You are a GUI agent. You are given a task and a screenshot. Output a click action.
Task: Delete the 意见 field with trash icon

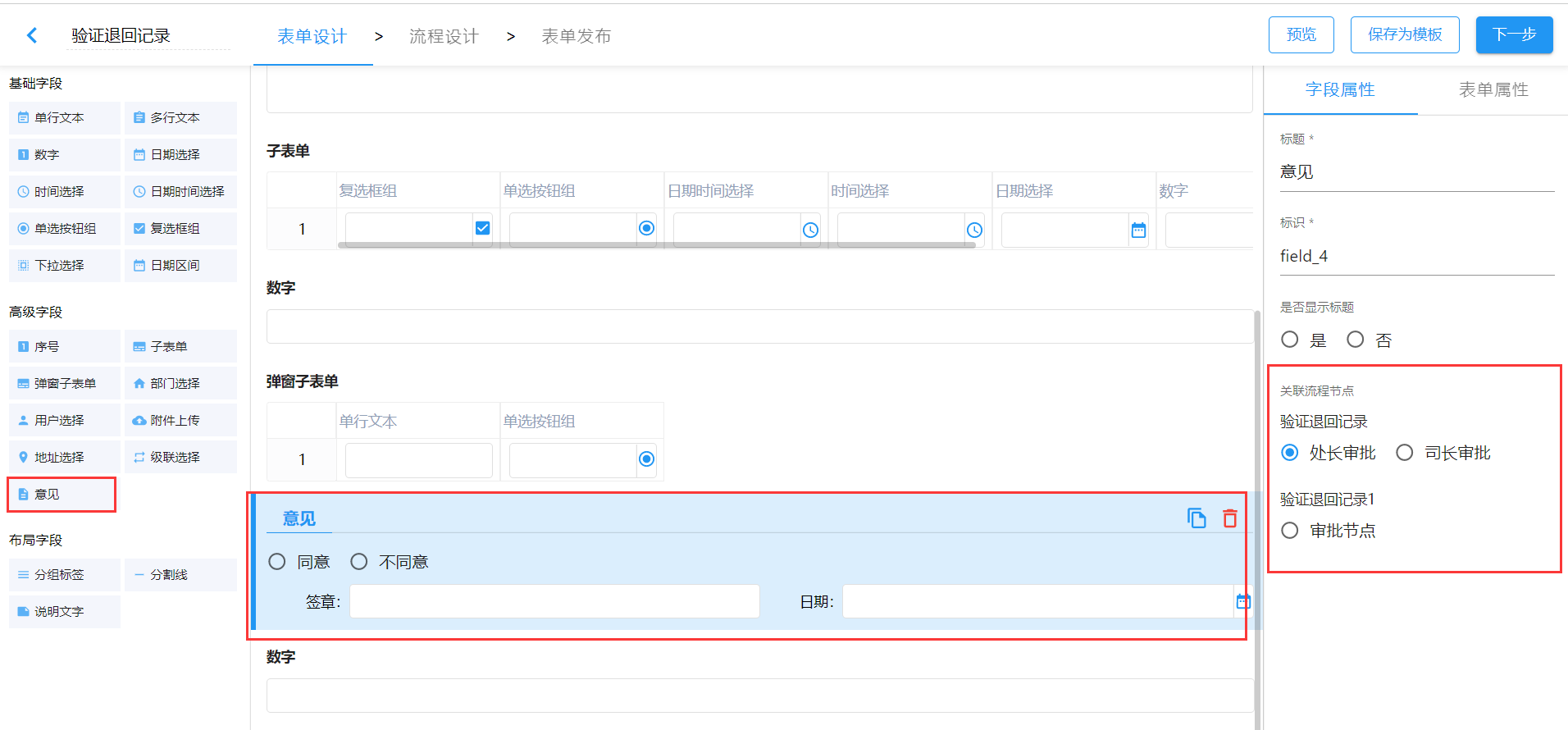pos(1230,518)
